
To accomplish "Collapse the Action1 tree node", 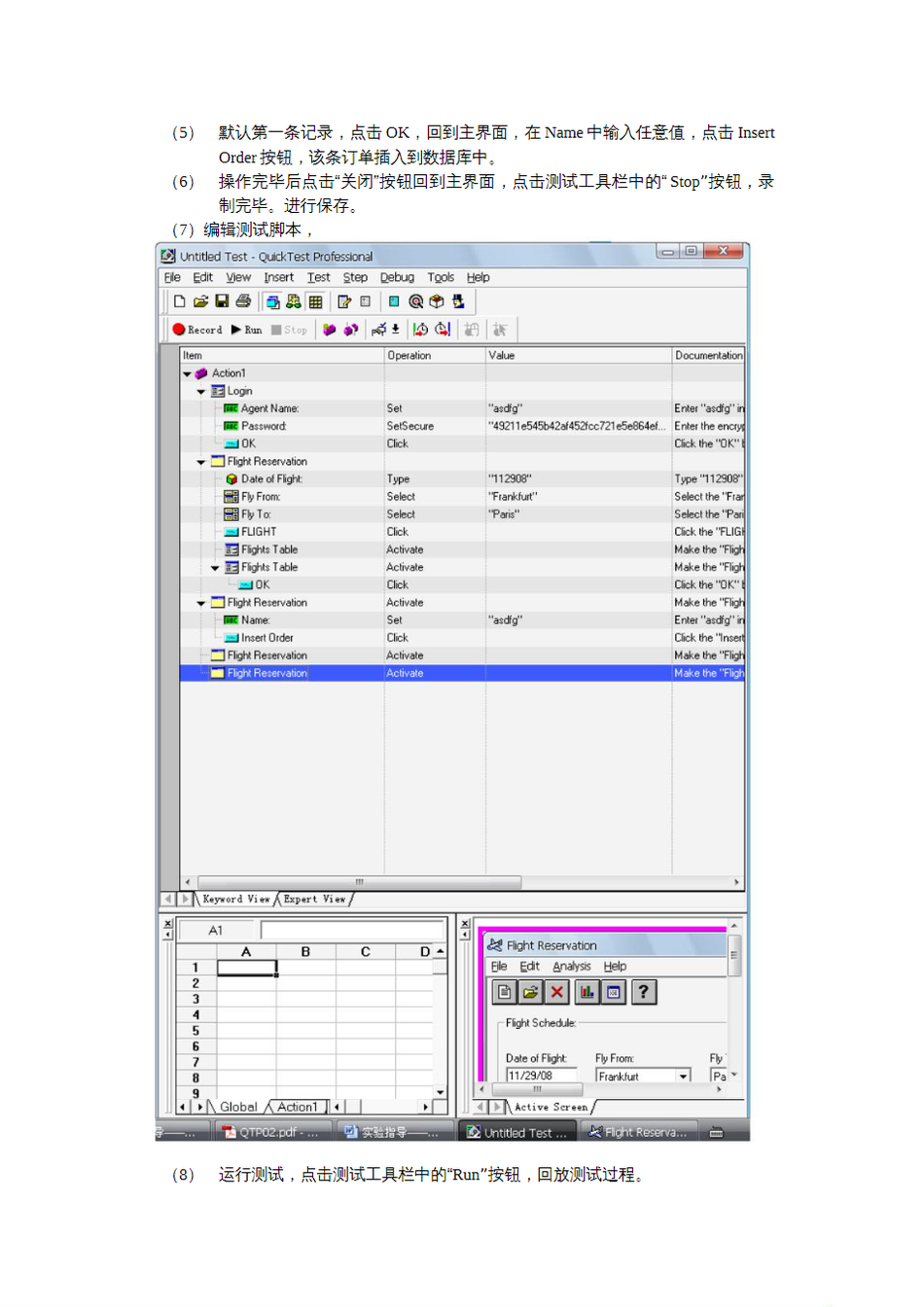I will (x=188, y=373).
